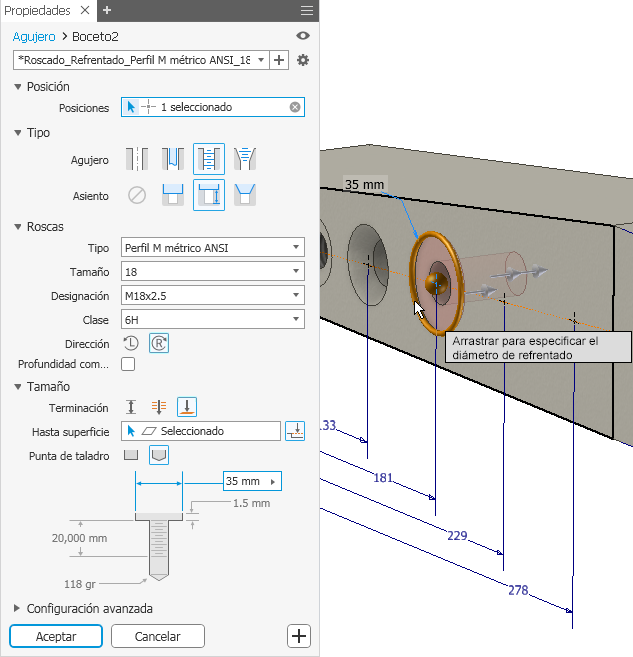Screen dimensions: 633x657
Task: Activate the surface selector arrow
Action: (131, 431)
